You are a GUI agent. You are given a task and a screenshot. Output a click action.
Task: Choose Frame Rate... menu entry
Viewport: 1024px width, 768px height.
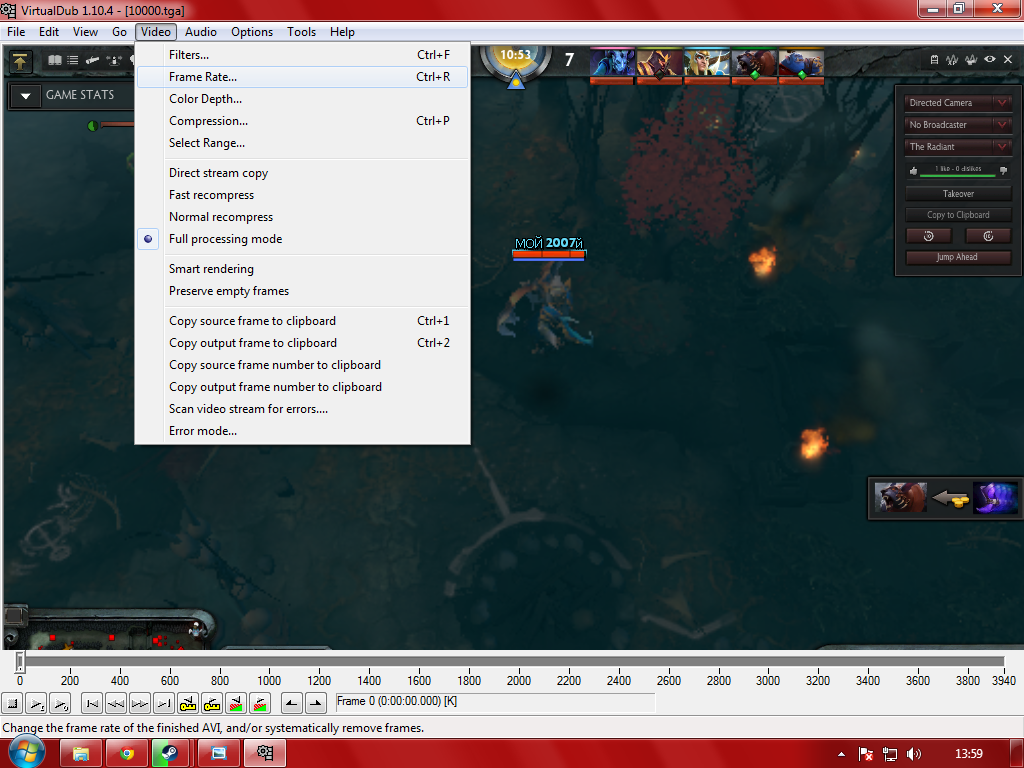click(x=303, y=77)
